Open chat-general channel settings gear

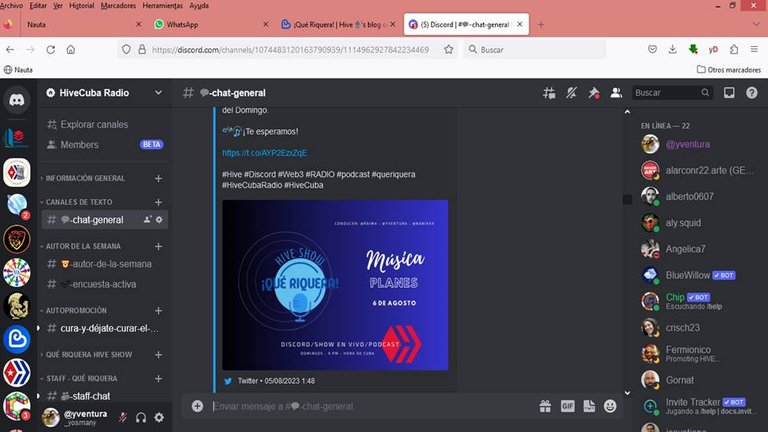(x=159, y=220)
